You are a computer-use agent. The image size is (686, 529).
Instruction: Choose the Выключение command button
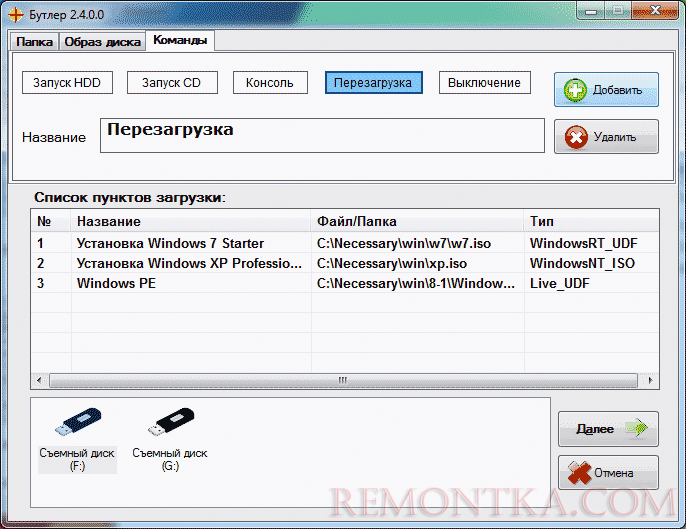tap(484, 83)
